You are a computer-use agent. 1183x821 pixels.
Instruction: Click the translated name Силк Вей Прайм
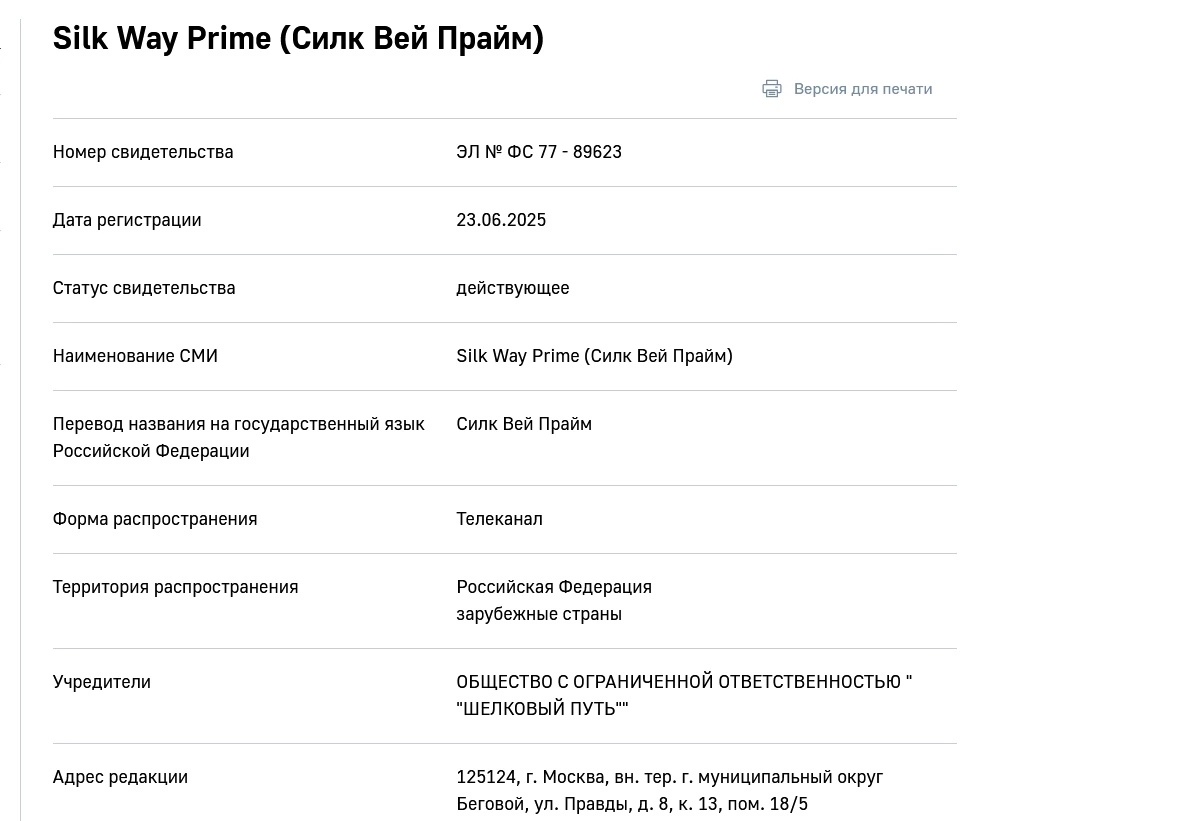click(524, 424)
